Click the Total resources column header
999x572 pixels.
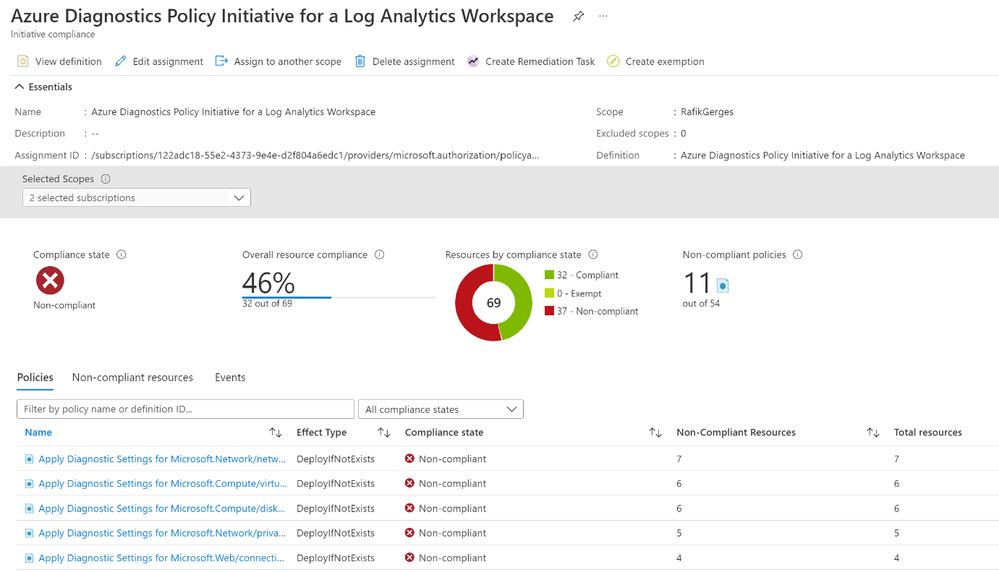(x=928, y=433)
